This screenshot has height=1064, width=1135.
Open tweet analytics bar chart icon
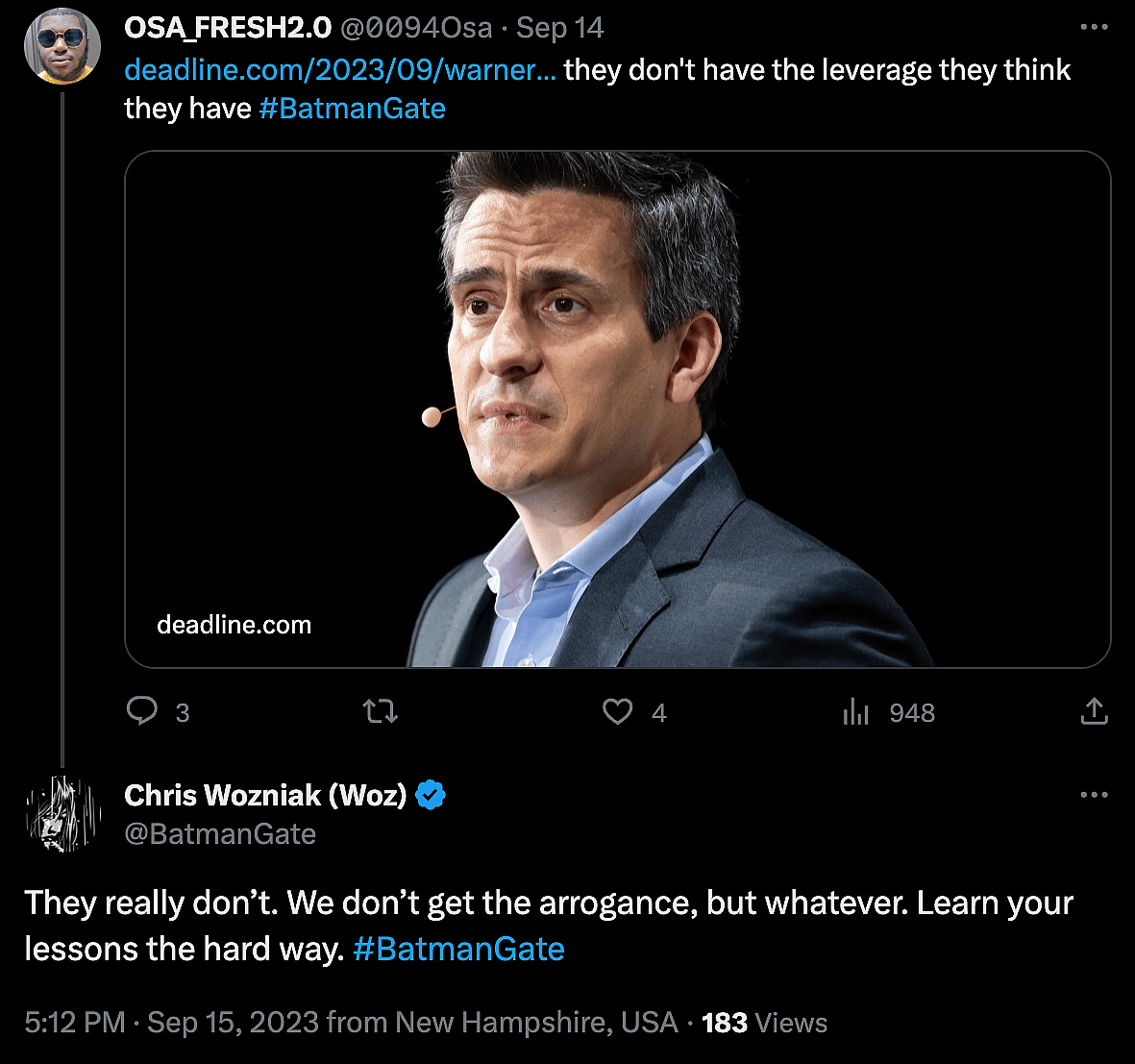[855, 711]
